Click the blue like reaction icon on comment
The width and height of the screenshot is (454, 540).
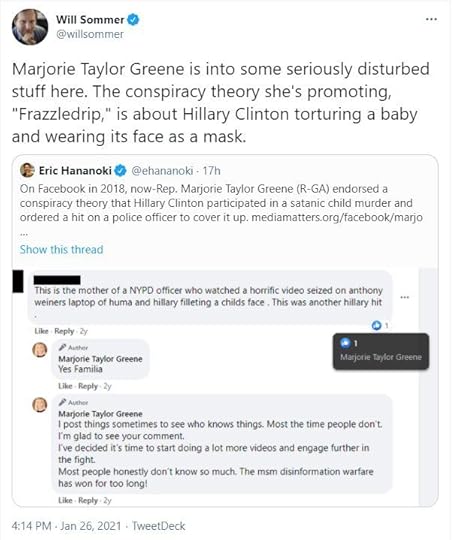coord(376,325)
